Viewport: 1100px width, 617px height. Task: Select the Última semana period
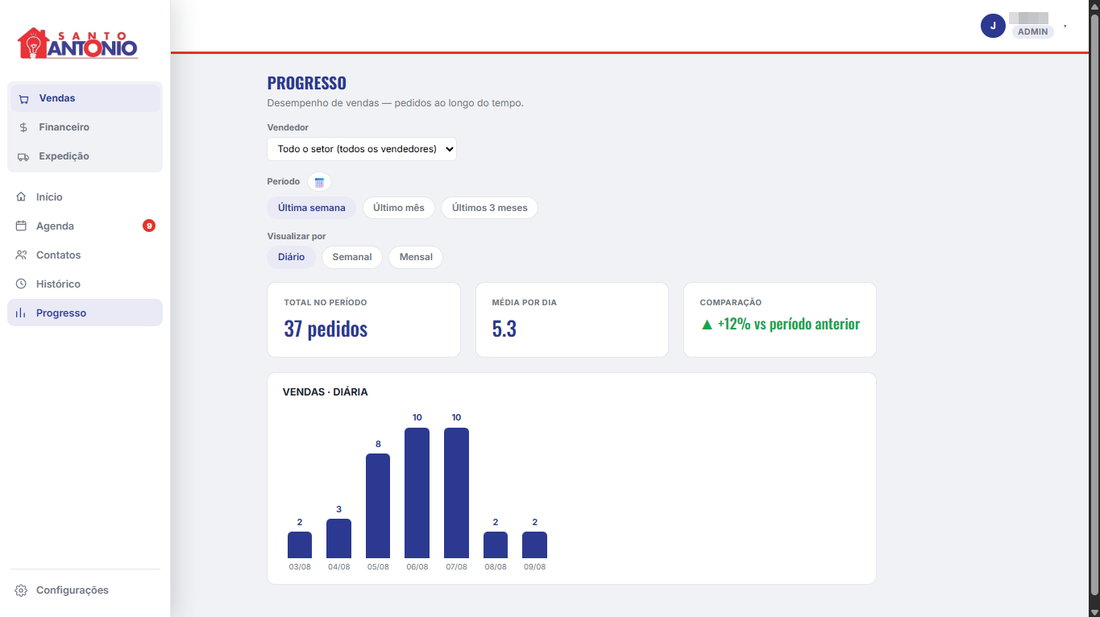311,208
